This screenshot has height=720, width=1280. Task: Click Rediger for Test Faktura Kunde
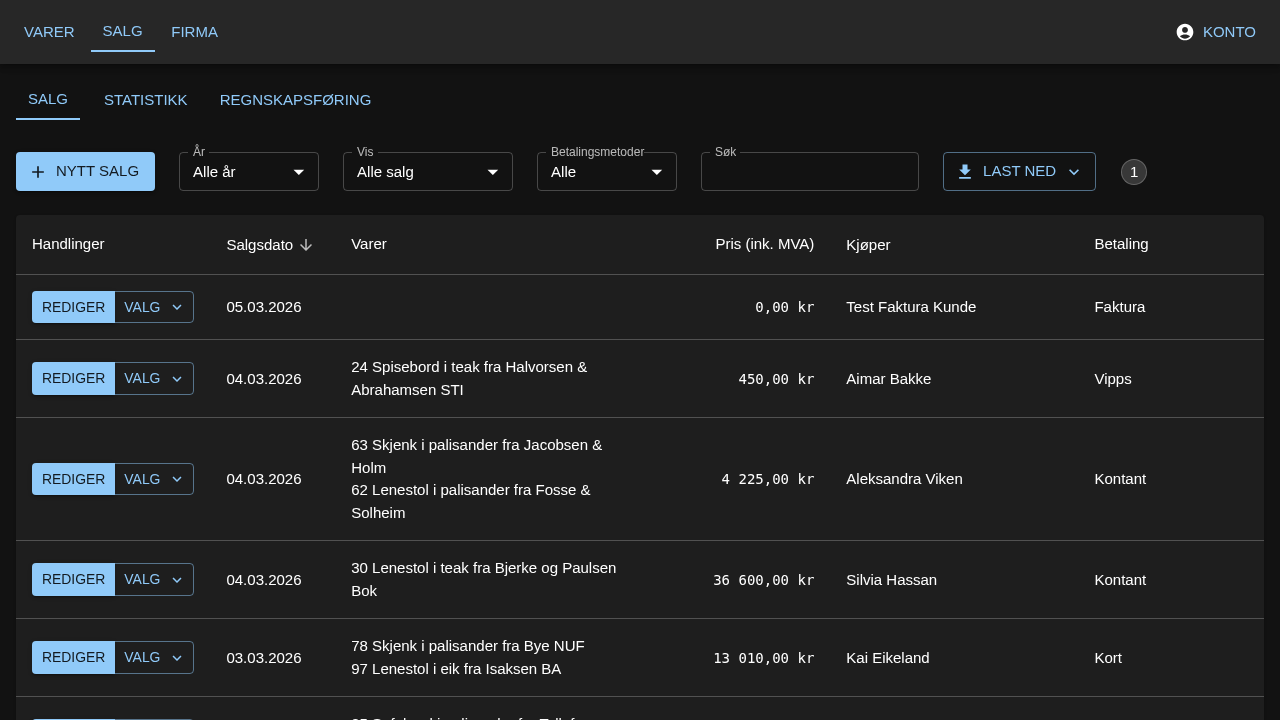click(x=73, y=307)
